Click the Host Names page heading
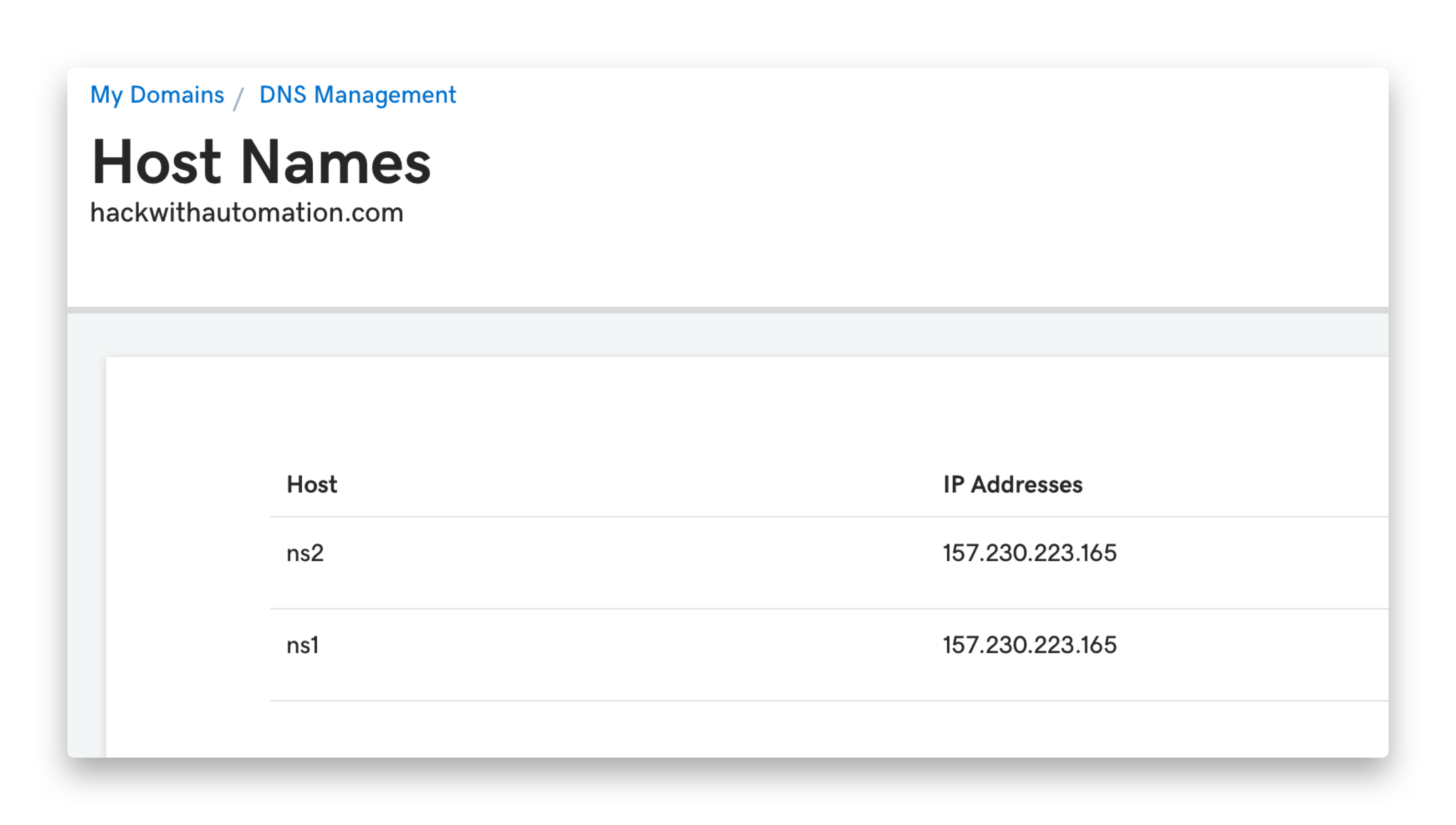The image size is (1456, 825). click(x=261, y=162)
